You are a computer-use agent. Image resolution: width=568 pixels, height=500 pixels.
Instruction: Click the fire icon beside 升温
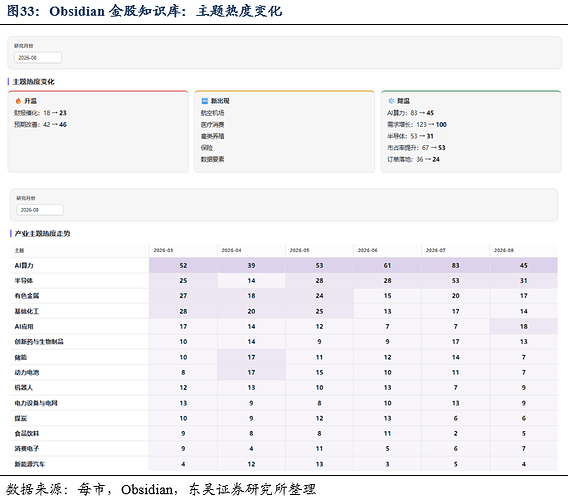[x=18, y=101]
